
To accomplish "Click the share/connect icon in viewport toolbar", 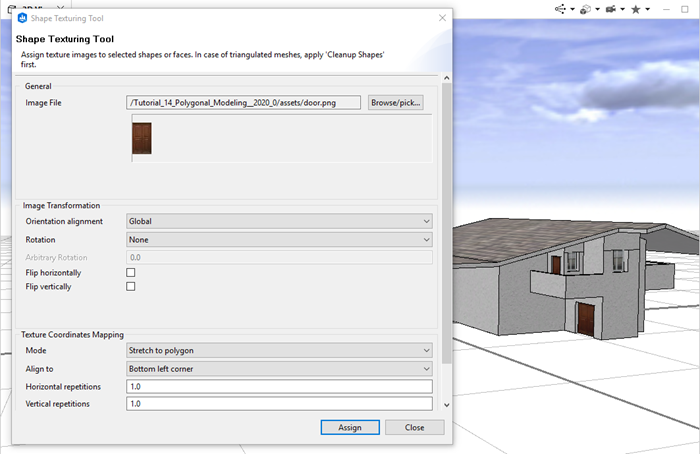I will tap(562, 9).
